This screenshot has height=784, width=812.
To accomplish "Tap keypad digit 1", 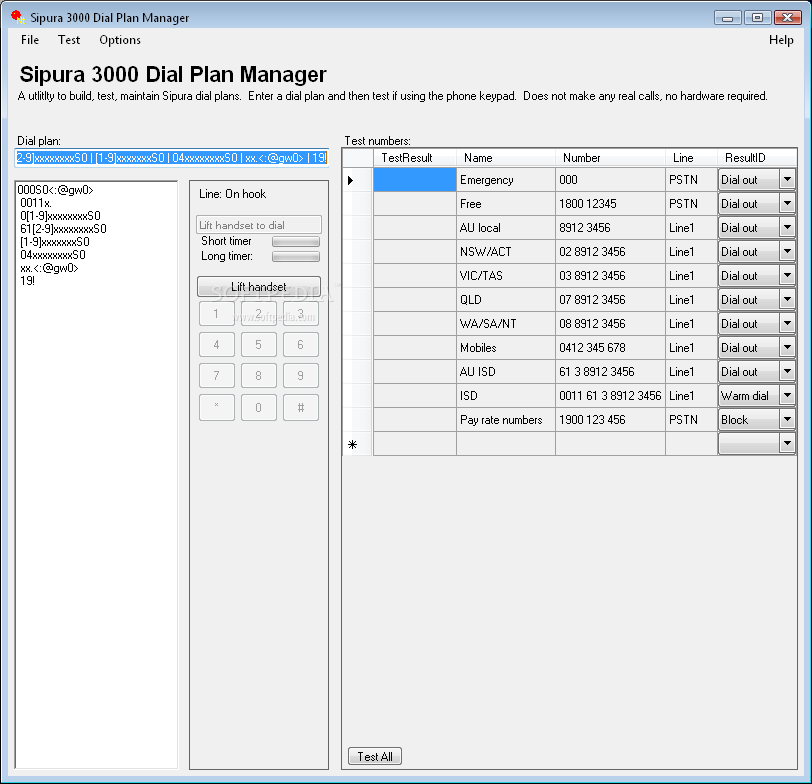I will (x=216, y=314).
